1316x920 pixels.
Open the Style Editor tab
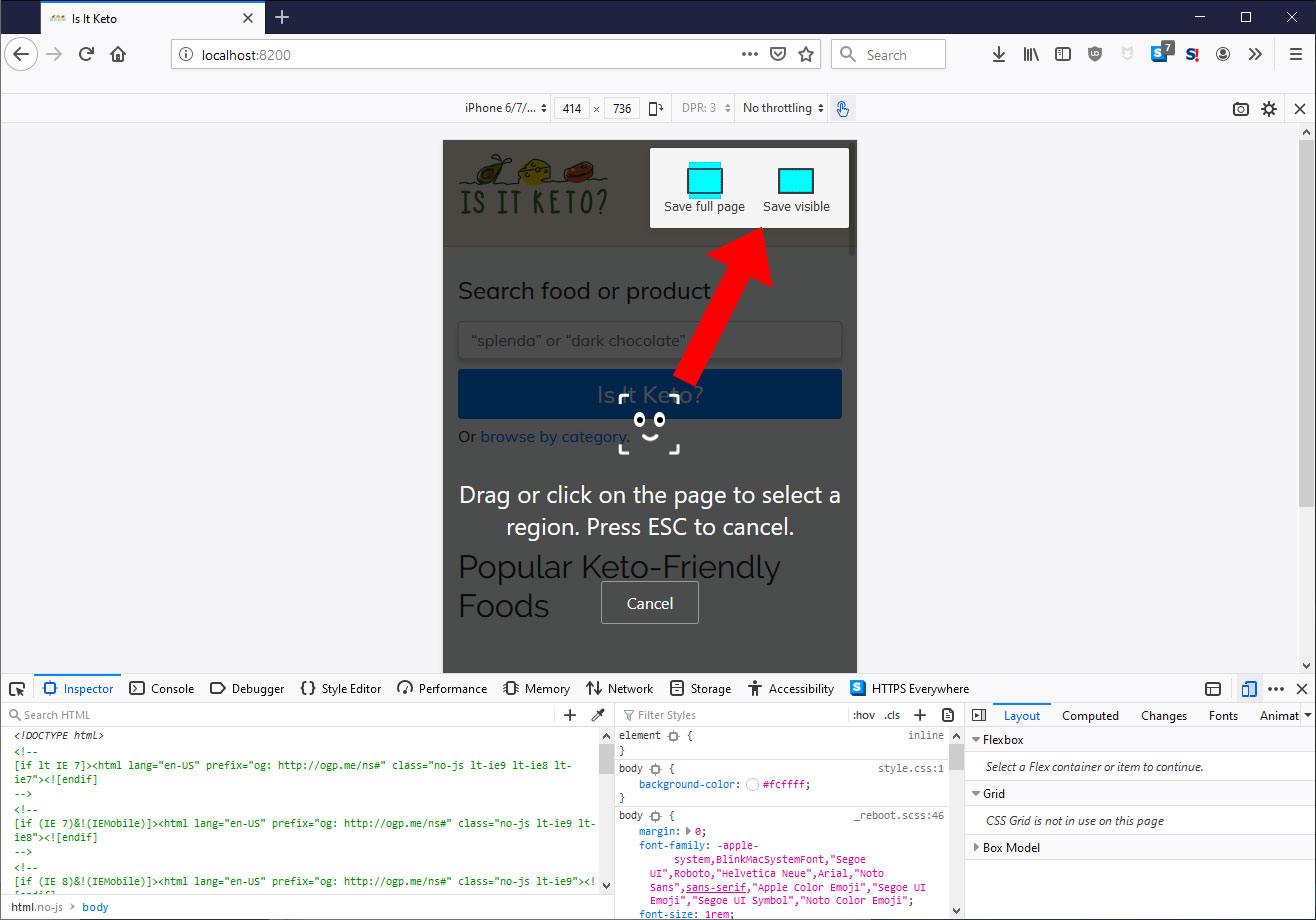[x=340, y=688]
